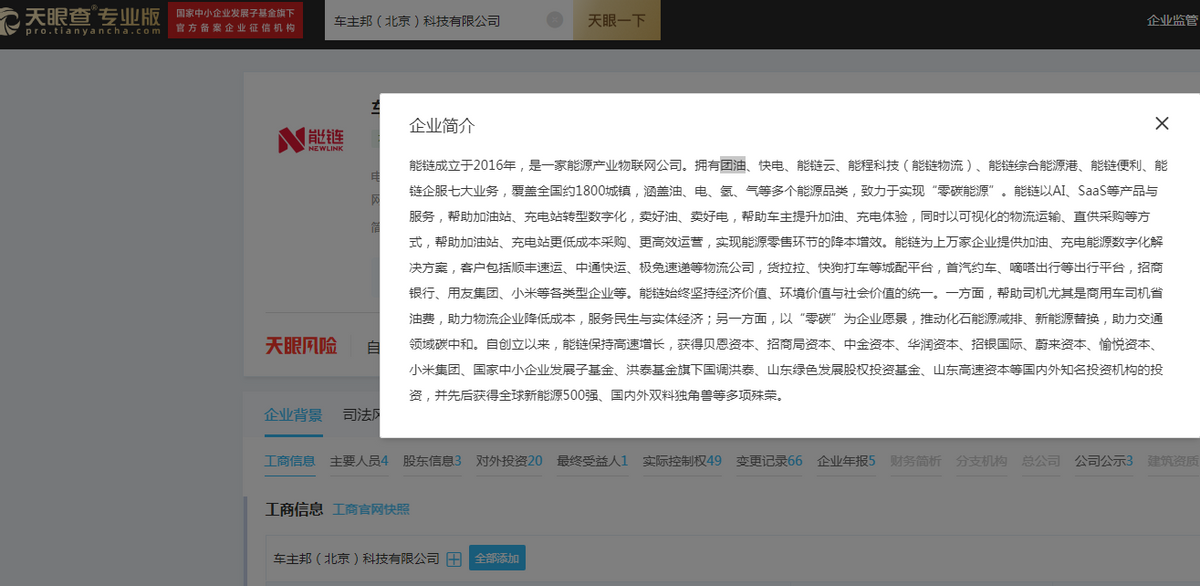Select the 总公司 sub-tab
The width and height of the screenshot is (1200, 586).
(1041, 461)
